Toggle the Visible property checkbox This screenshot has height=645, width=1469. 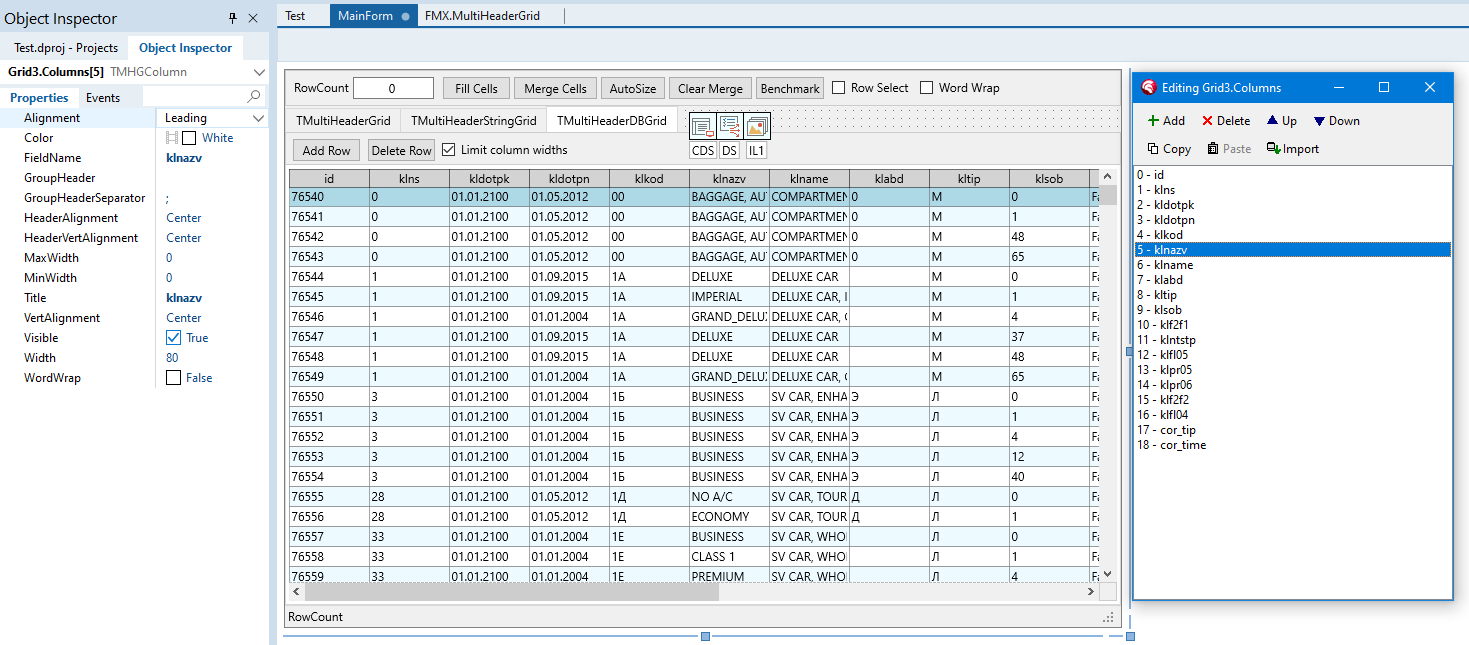[x=174, y=338]
